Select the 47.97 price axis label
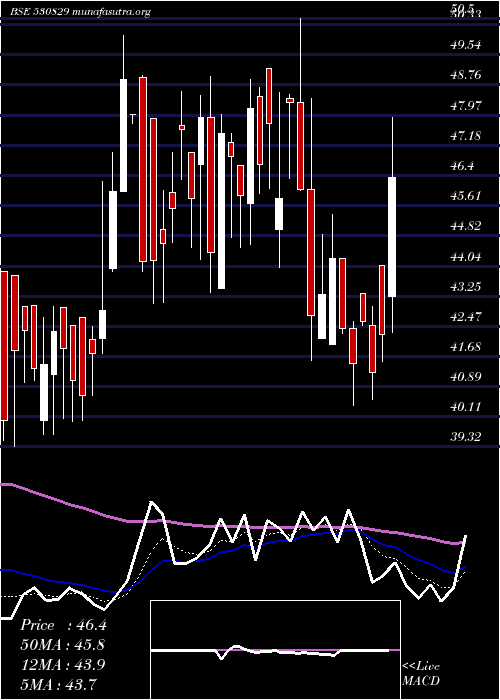The width and height of the screenshot is (500, 700). click(x=466, y=106)
